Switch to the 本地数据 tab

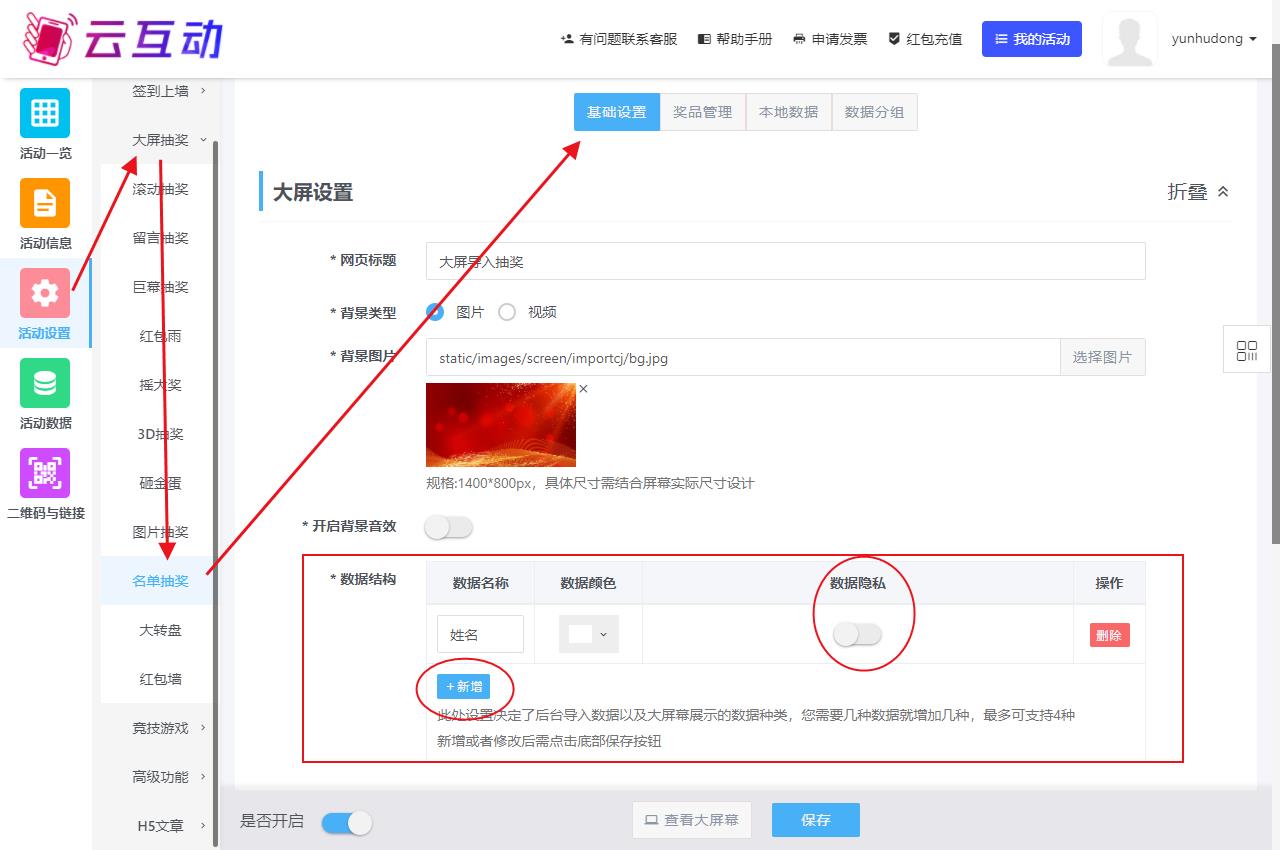coord(788,112)
